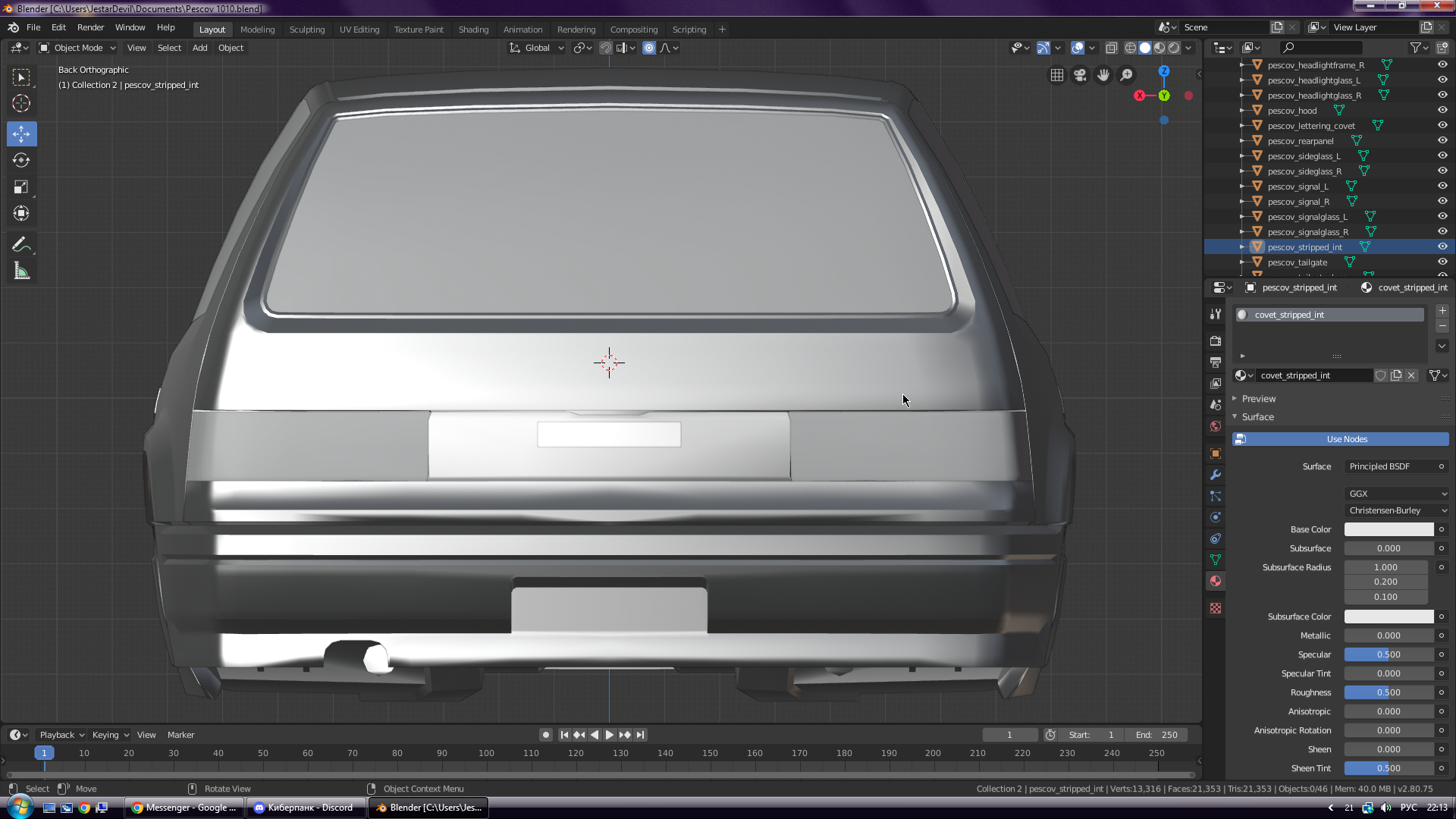Hide pescov_hood in outliner
Image resolution: width=1456 pixels, height=819 pixels.
click(x=1442, y=111)
